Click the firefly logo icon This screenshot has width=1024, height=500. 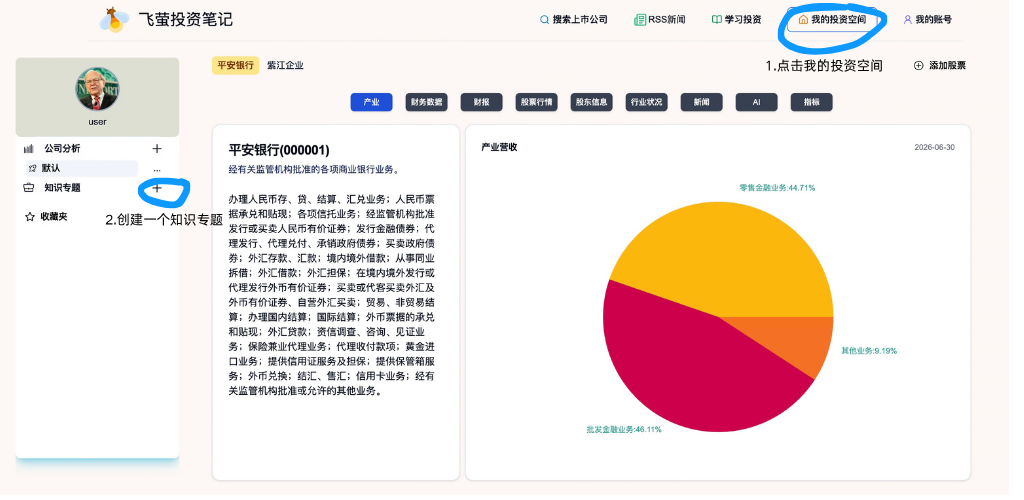click(x=114, y=19)
